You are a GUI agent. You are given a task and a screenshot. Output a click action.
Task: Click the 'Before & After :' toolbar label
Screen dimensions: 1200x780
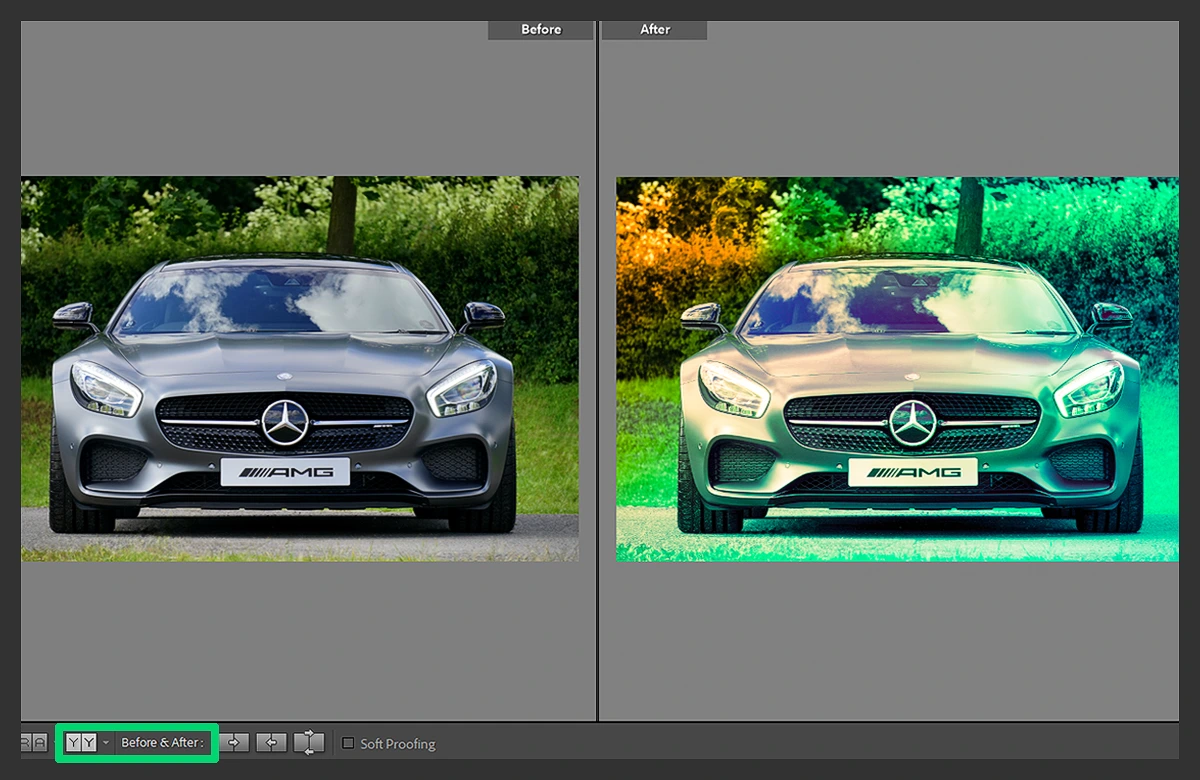pos(162,743)
